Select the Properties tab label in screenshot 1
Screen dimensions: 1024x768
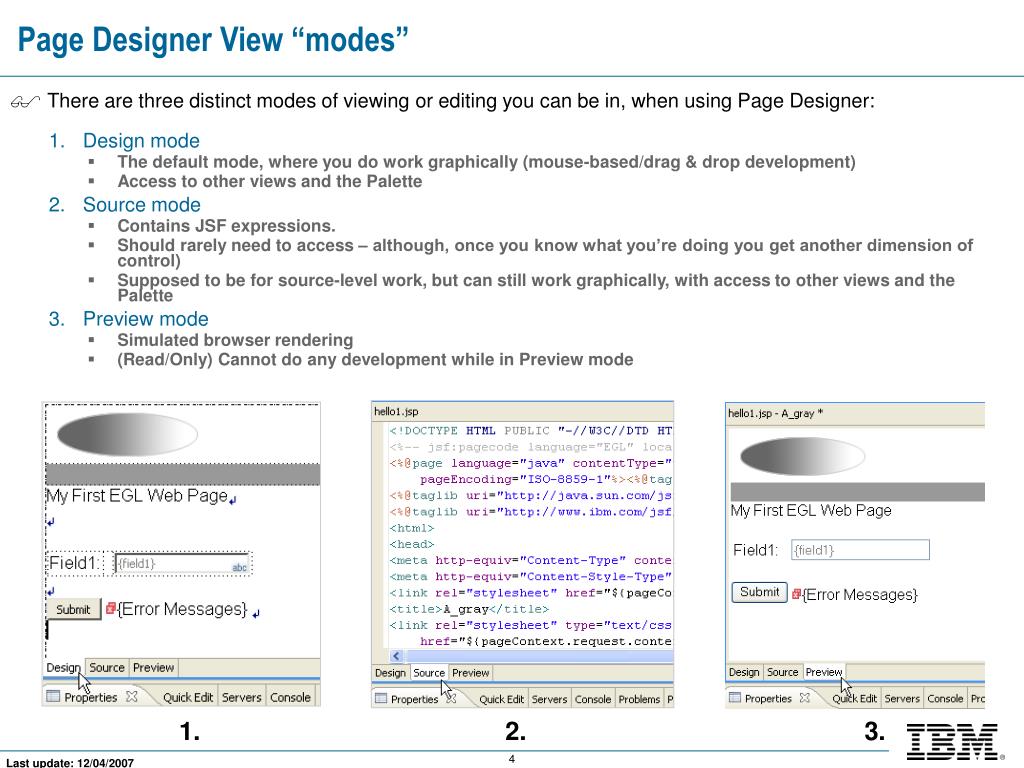[x=91, y=697]
